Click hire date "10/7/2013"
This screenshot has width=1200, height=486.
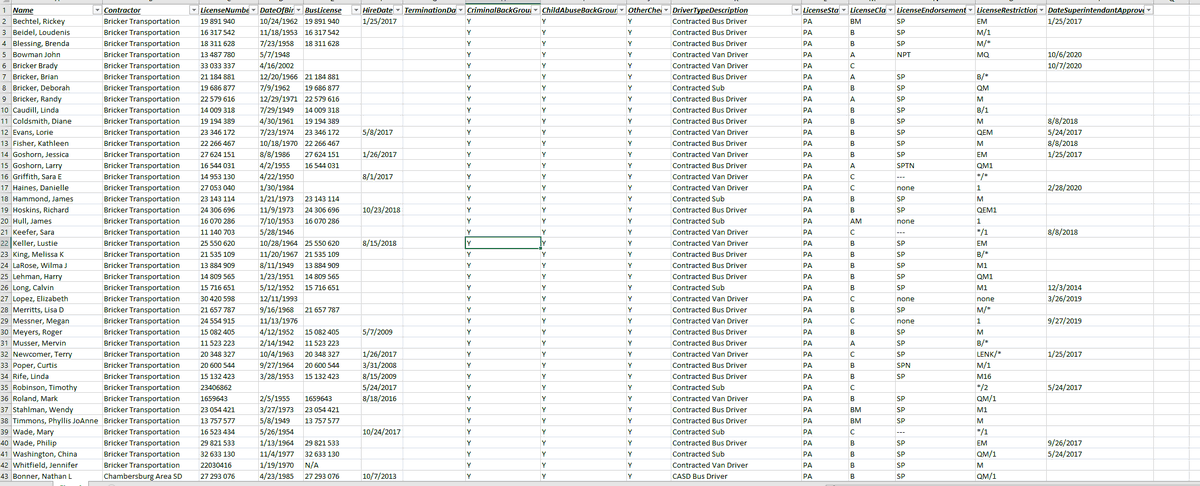[381, 477]
